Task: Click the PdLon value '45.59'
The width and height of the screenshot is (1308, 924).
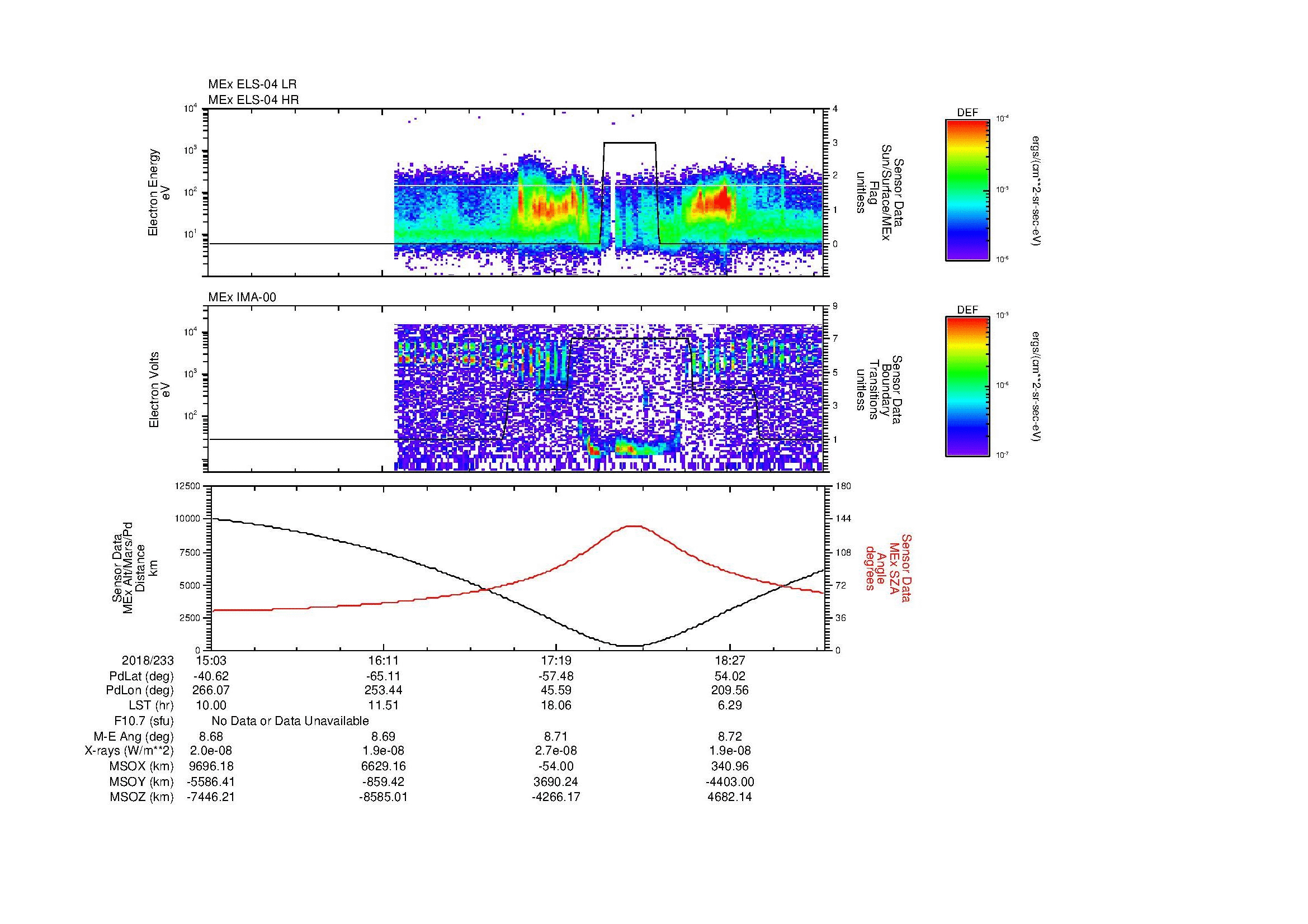Action: click(x=556, y=690)
